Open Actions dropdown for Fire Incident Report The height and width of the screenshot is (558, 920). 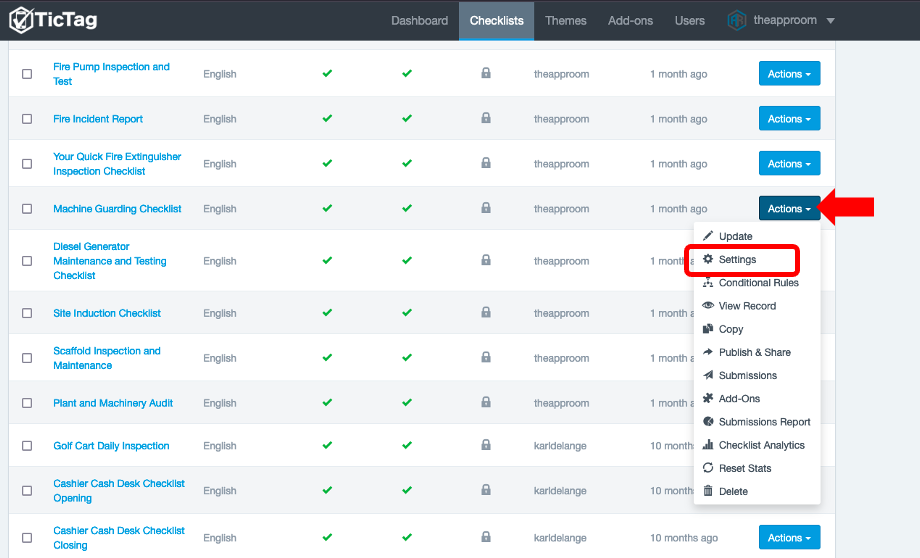pyautogui.click(x=789, y=119)
